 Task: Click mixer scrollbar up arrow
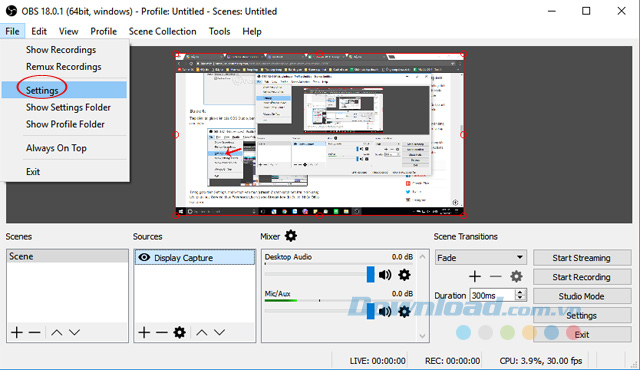[422, 257]
